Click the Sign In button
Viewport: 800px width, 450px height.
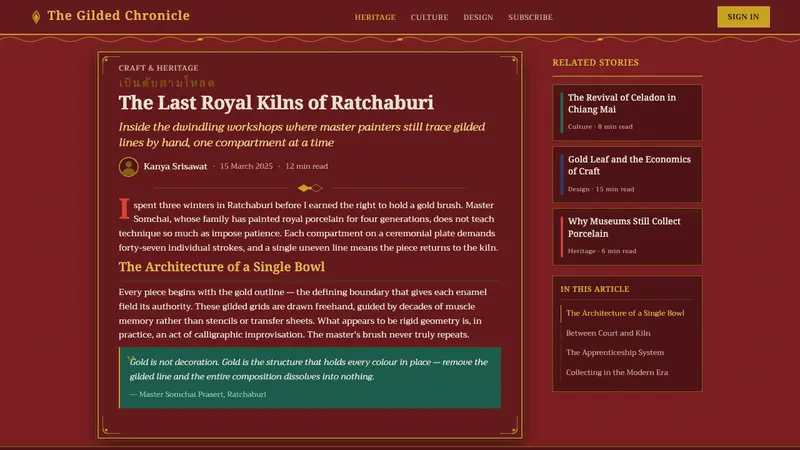tap(743, 17)
